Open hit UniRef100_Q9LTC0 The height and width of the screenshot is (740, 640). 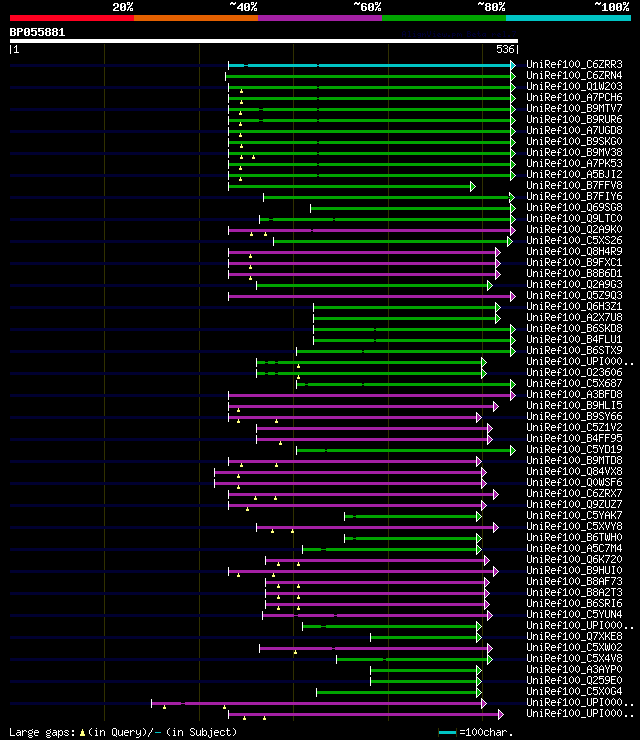click(x=574, y=219)
